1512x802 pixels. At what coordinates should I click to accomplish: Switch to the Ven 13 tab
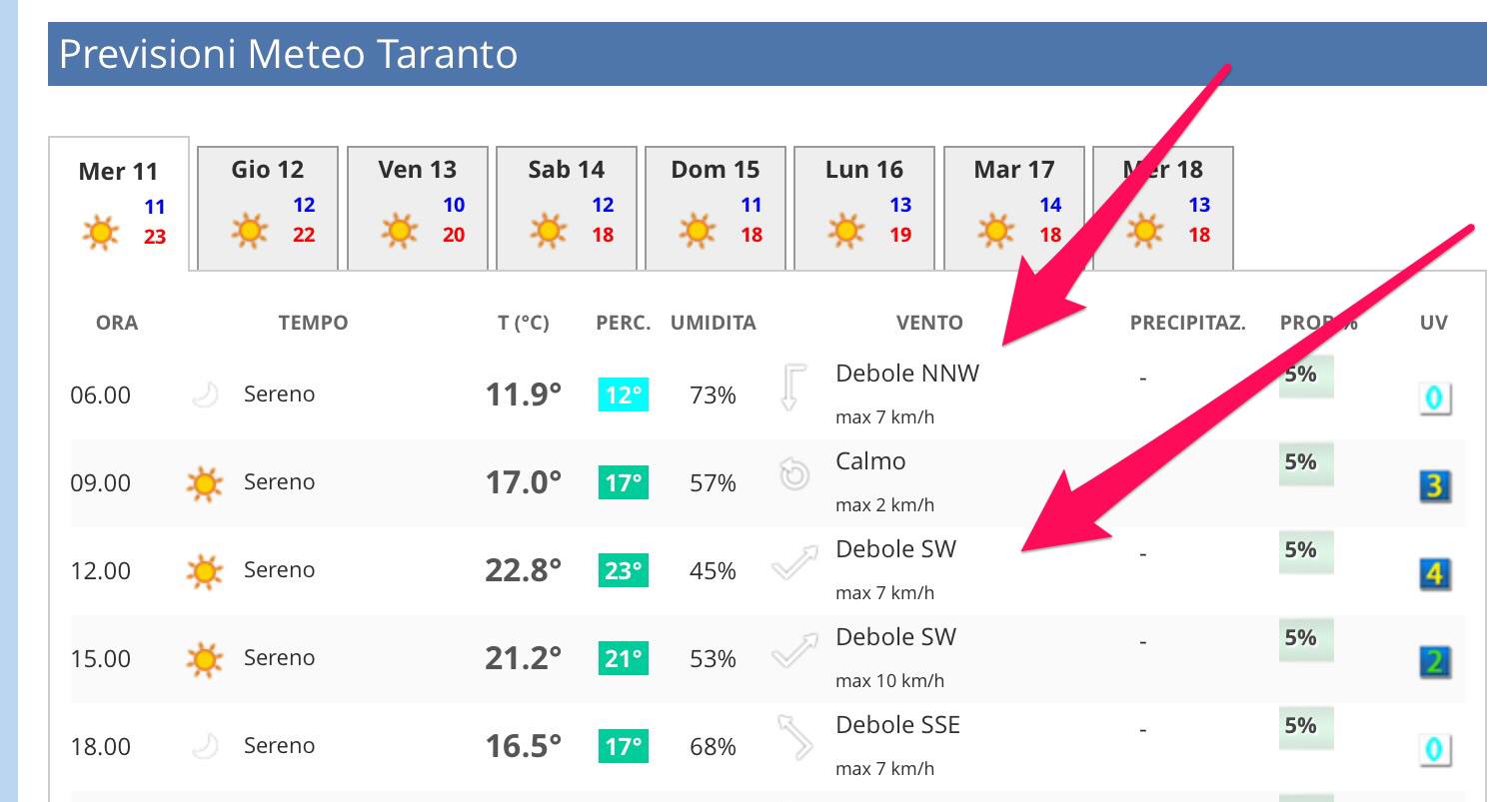coord(417,208)
